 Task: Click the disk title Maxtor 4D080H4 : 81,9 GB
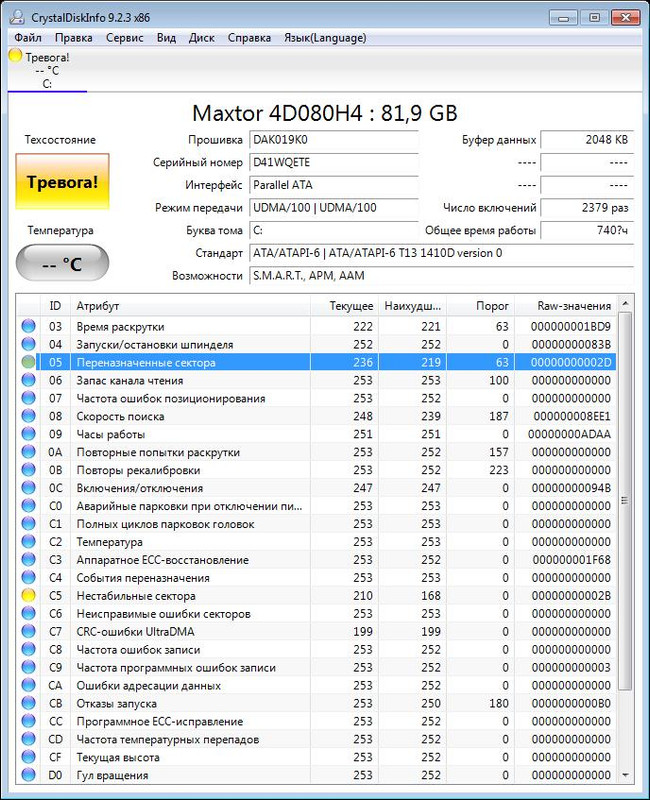coord(324,113)
